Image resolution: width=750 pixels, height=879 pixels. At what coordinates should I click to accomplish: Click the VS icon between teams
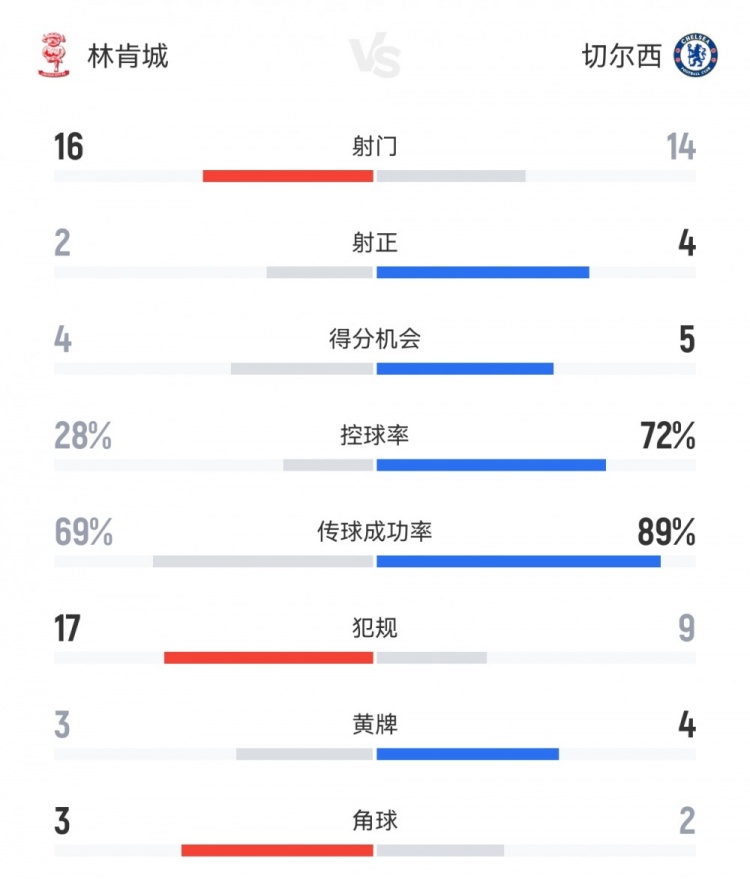(x=375, y=57)
